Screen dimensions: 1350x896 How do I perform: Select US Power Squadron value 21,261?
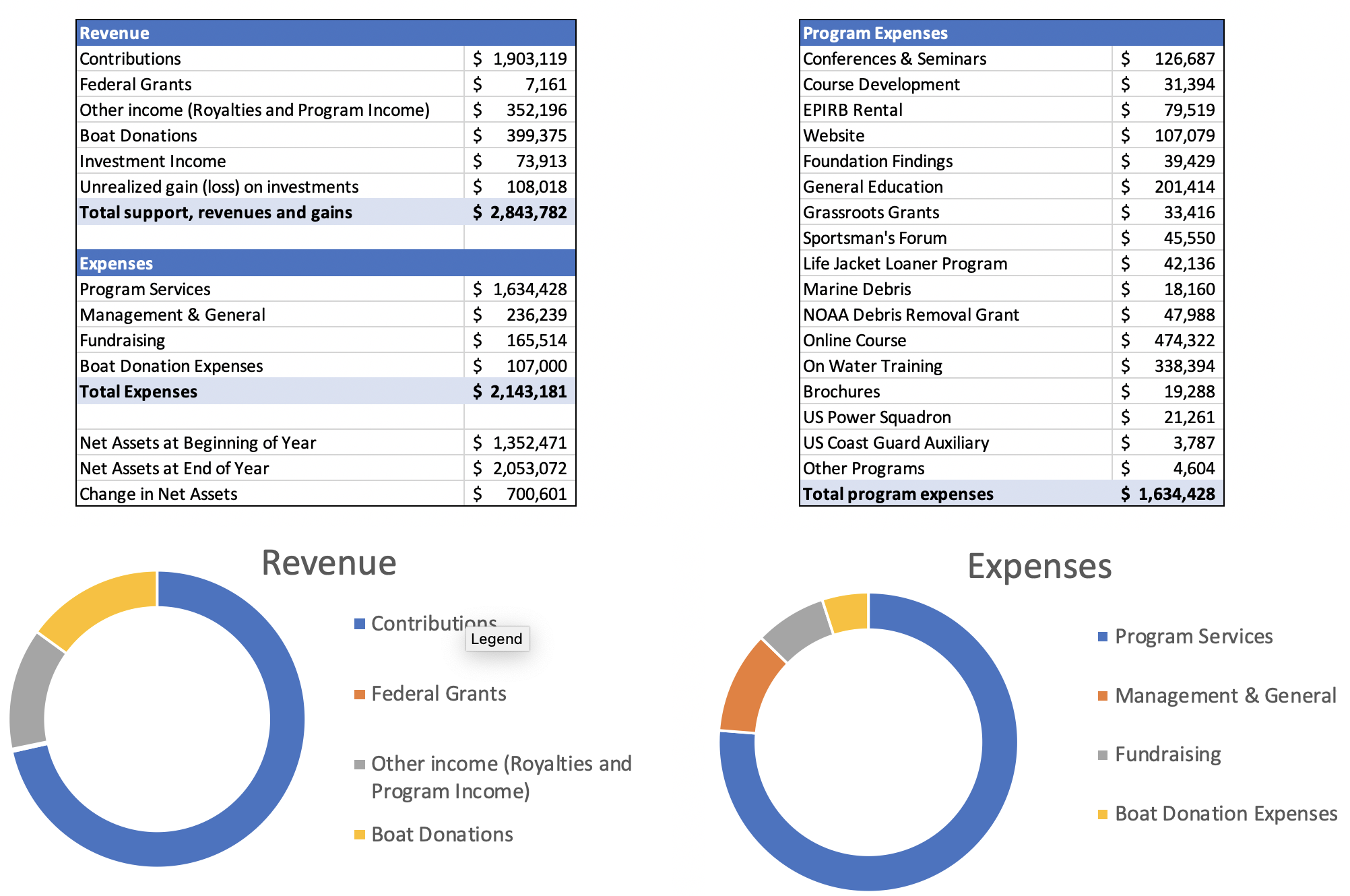click(1168, 417)
